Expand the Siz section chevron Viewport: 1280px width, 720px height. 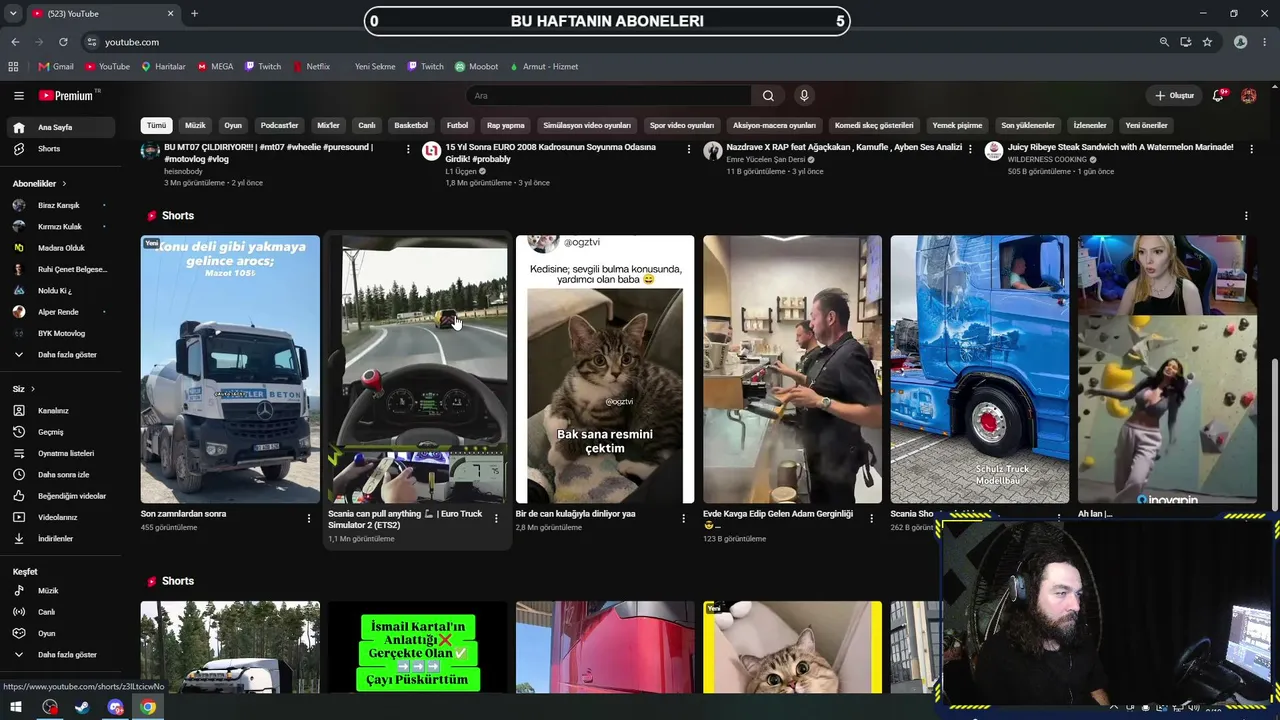pyautogui.click(x=32, y=389)
